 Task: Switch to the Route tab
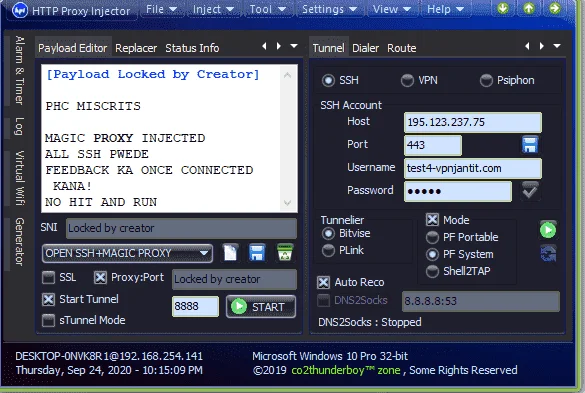pos(401,48)
